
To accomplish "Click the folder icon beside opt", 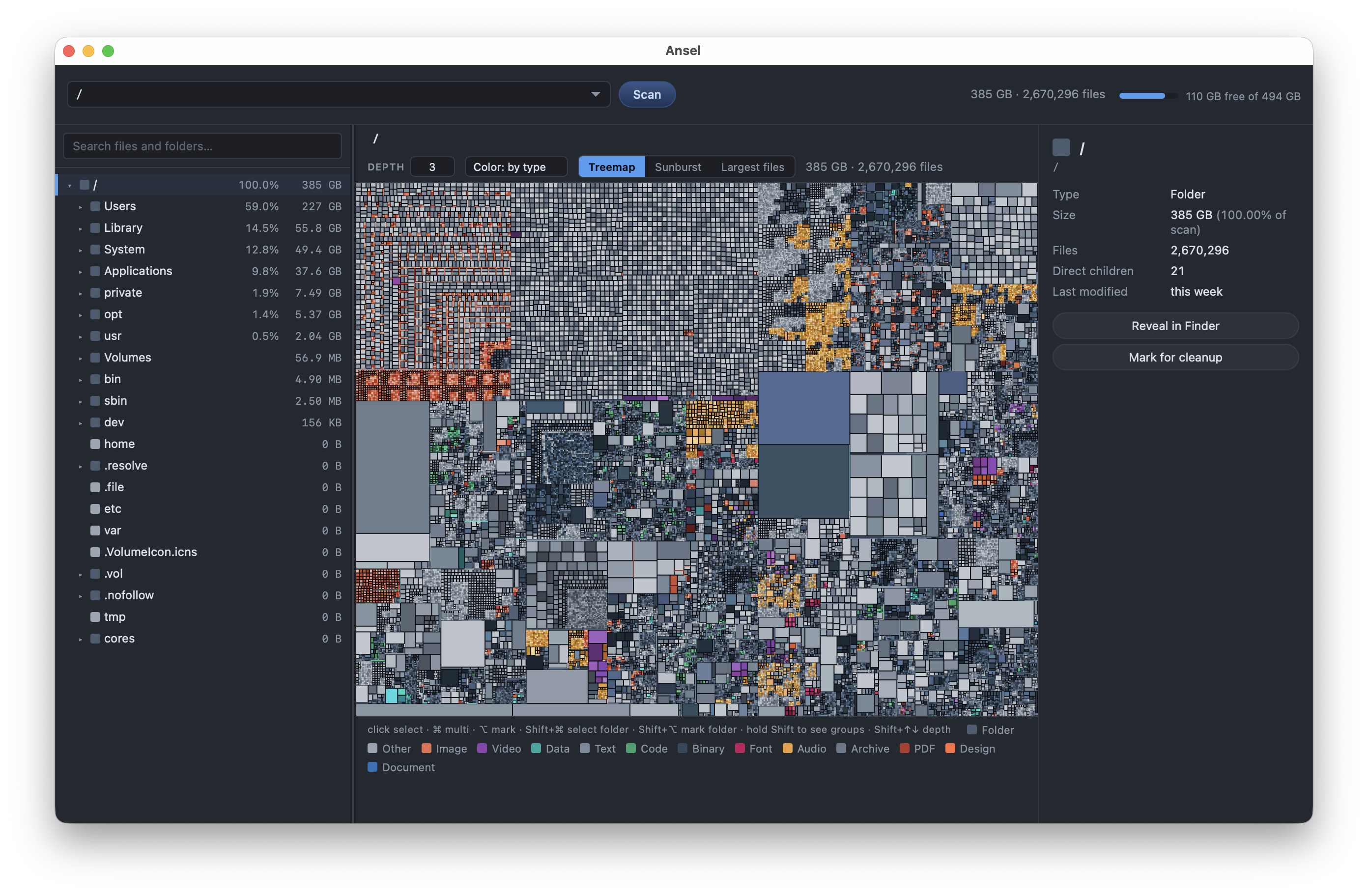I will pyautogui.click(x=95, y=314).
